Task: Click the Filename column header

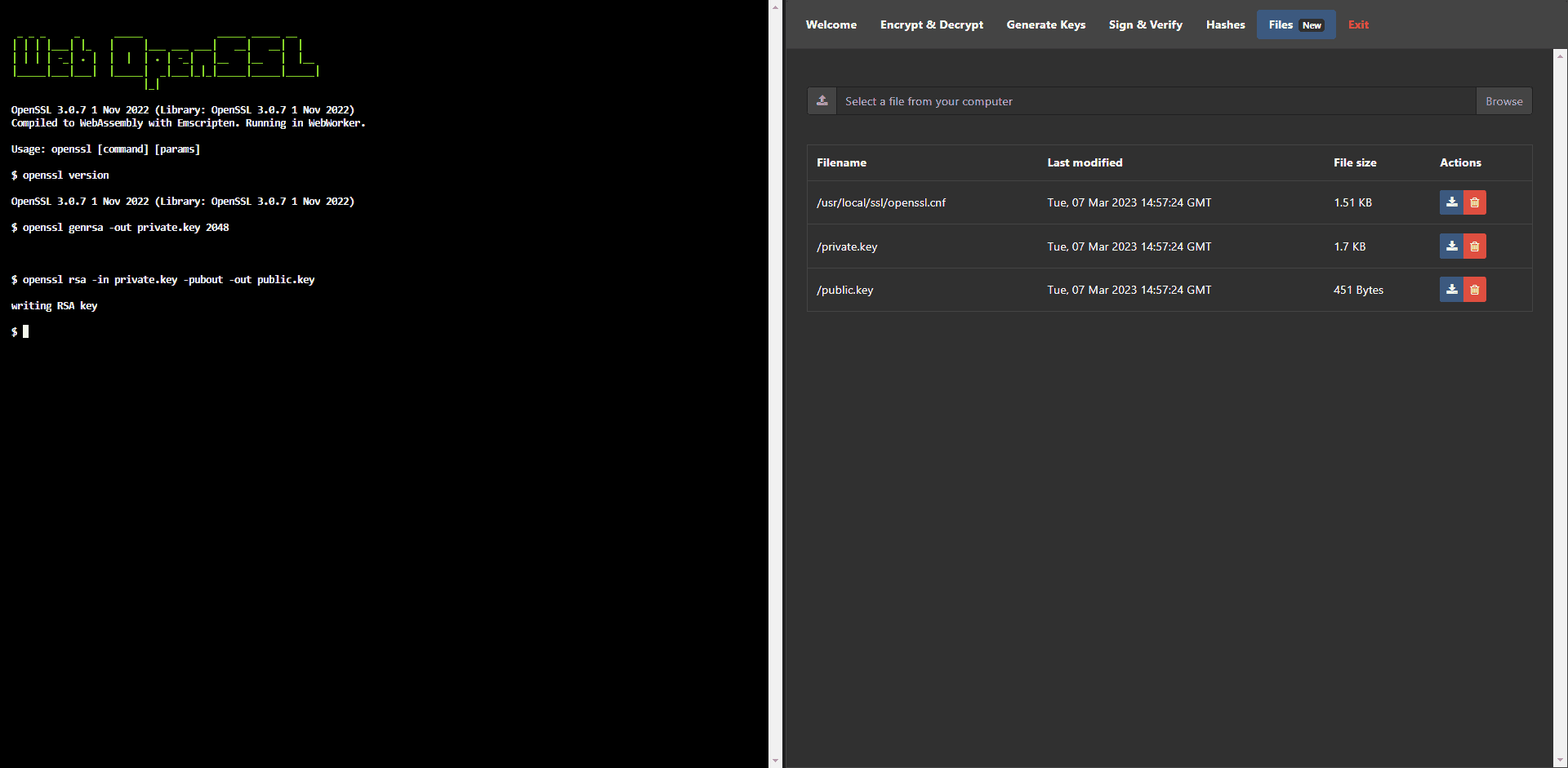Action: point(841,162)
